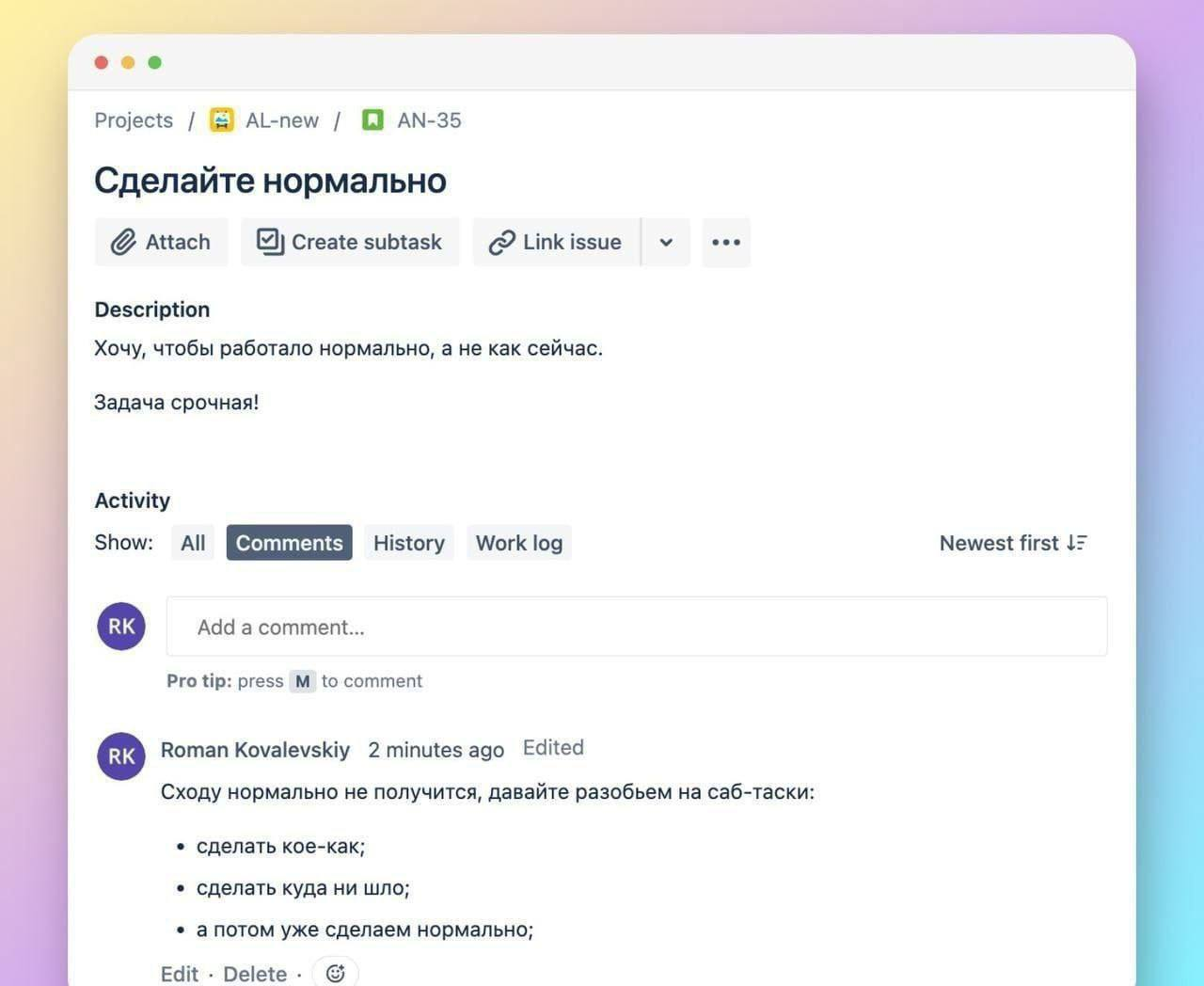Image resolution: width=1204 pixels, height=986 pixels.
Task: Edit the comment by Roman Kovalevskiy
Action: coord(180,974)
